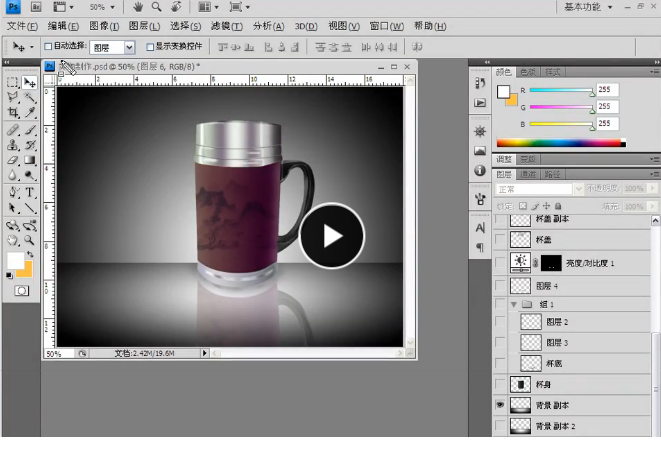Select the Path Selection tool

pyautogui.click(x=13, y=208)
